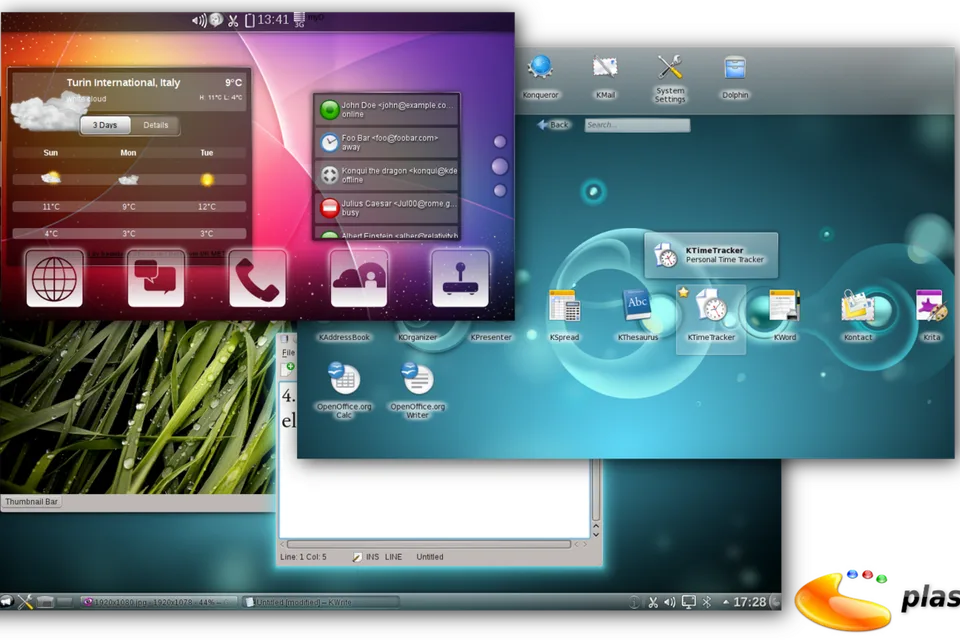This screenshot has width=960, height=640.
Task: Click system tray Klipper scissors icon
Action: point(653,603)
